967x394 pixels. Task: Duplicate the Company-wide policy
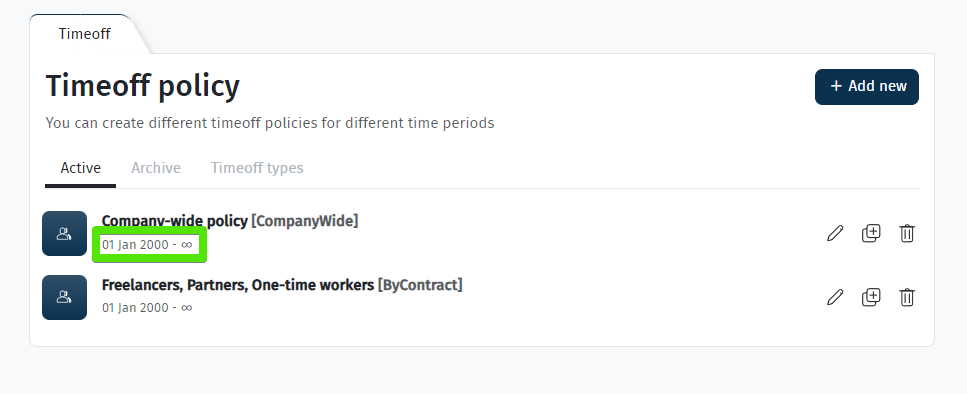pyautogui.click(x=871, y=233)
